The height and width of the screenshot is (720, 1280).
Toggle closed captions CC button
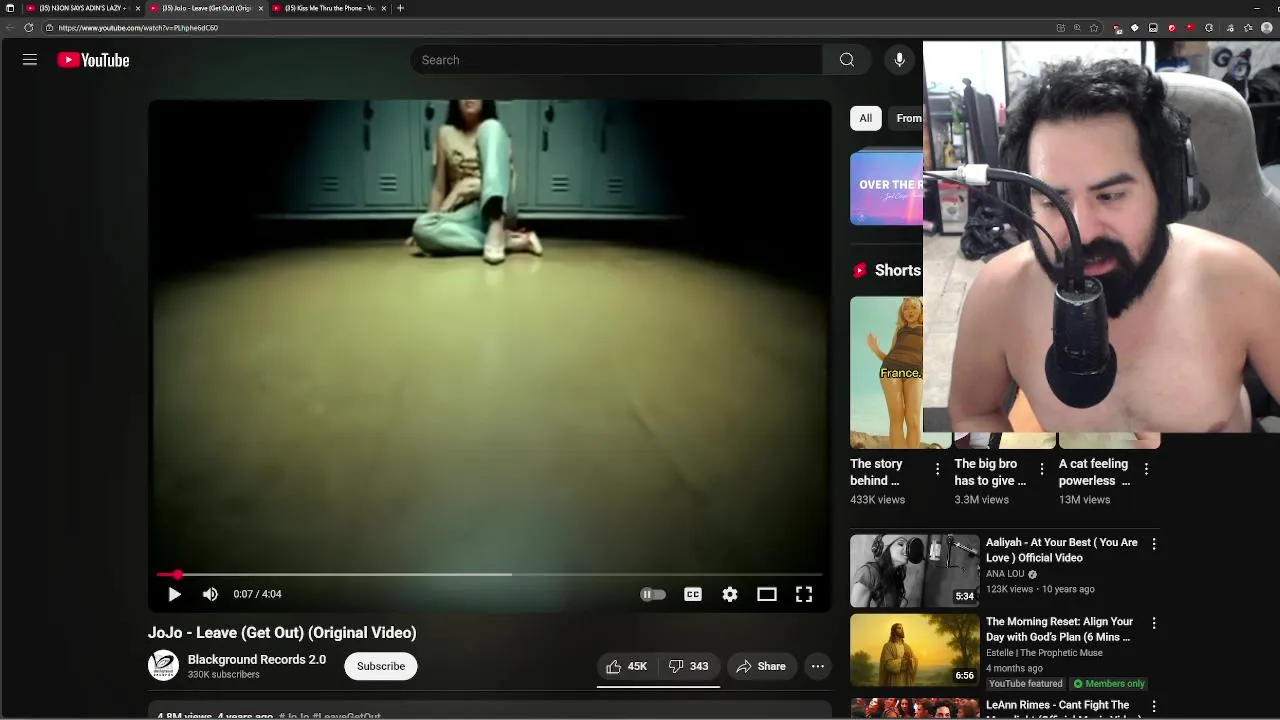tap(693, 594)
